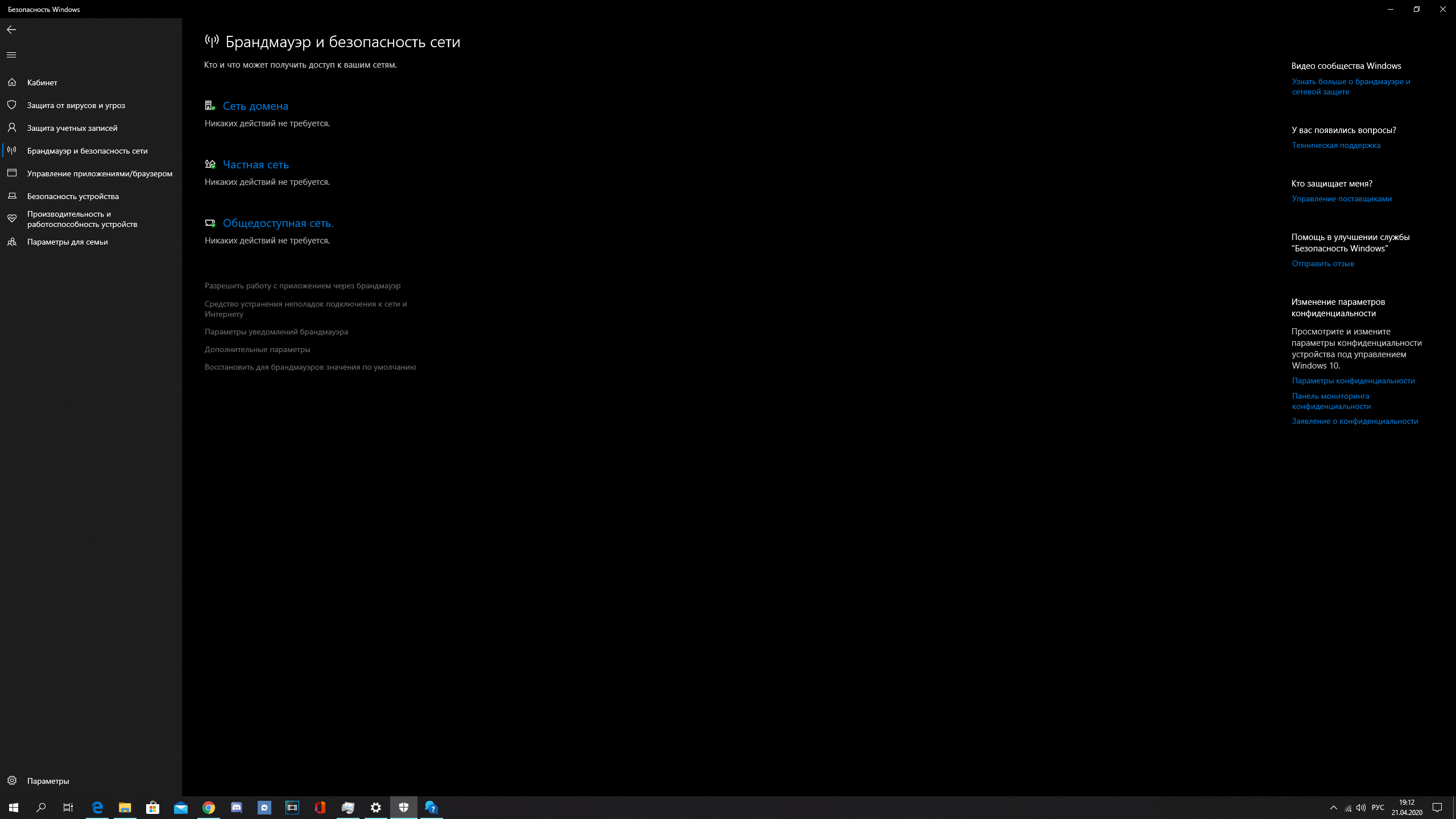
Task: Open File Explorer from taskbar
Action: (x=125, y=807)
